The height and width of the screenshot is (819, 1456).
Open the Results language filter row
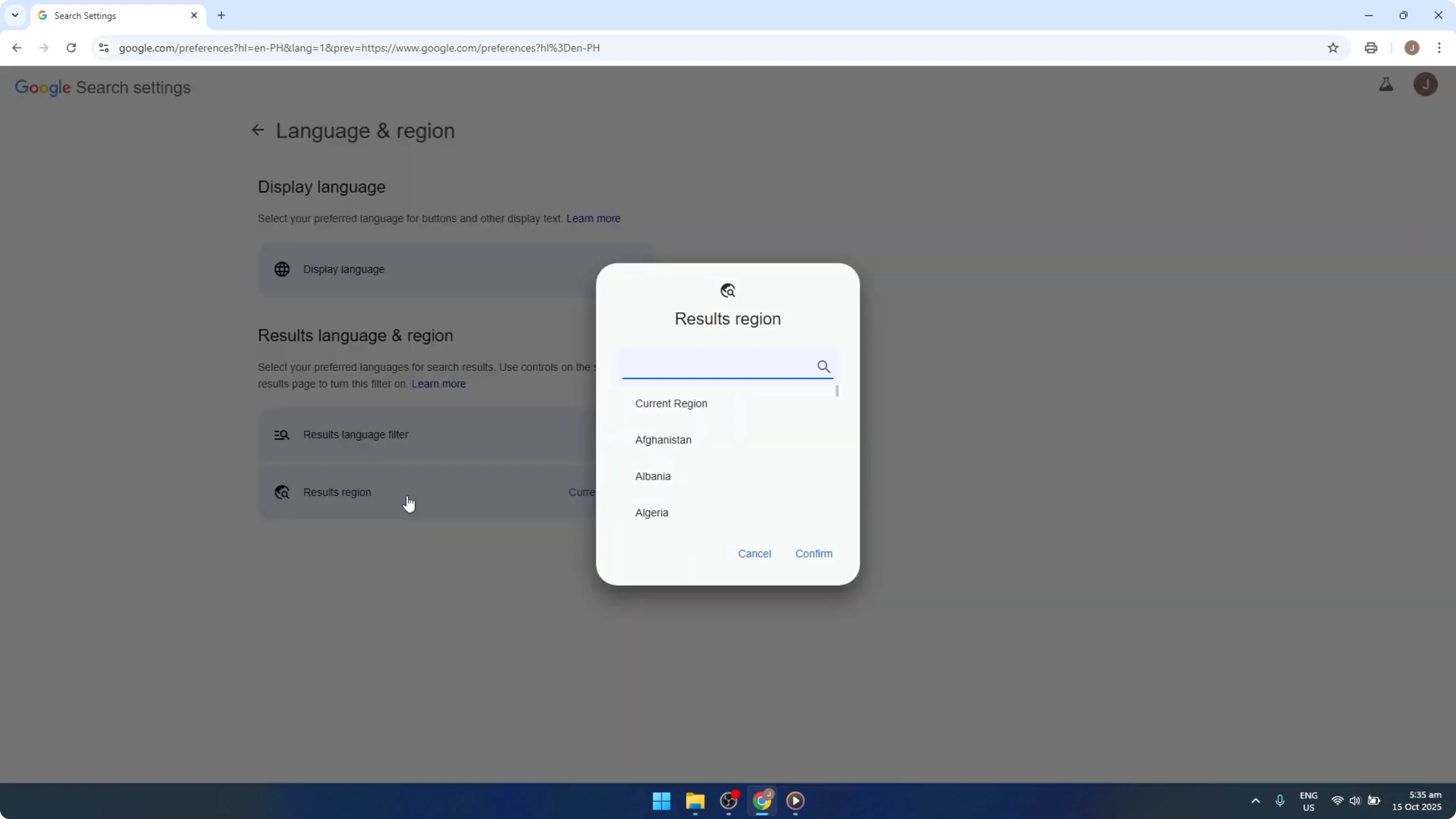tap(456, 435)
